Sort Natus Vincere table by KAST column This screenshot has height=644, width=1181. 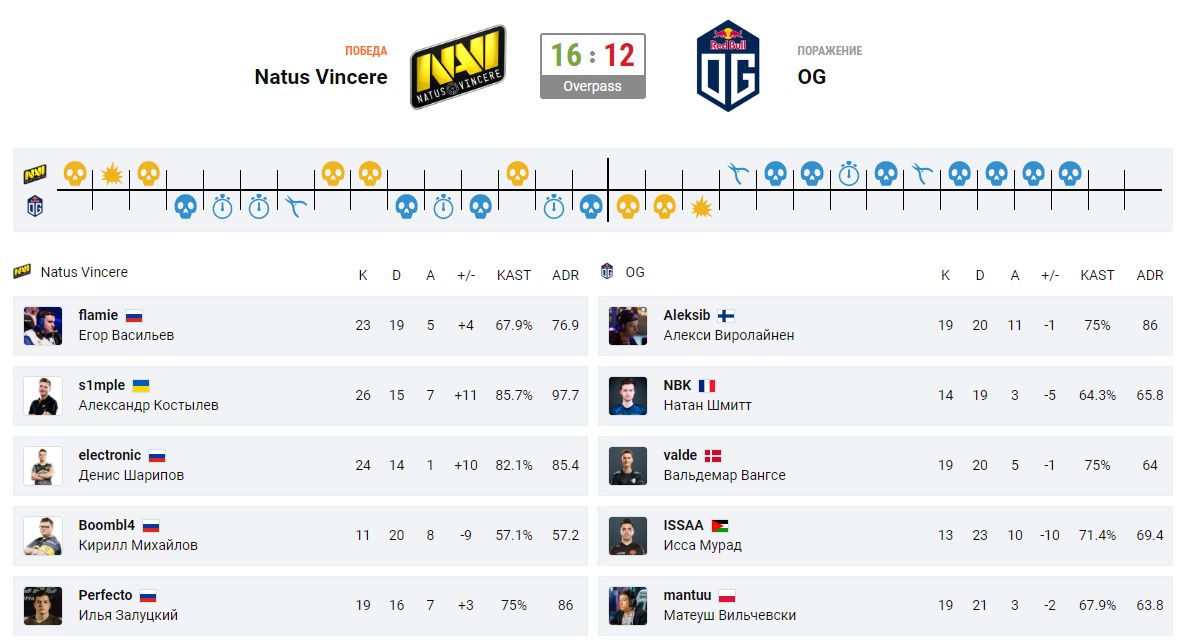click(x=514, y=275)
